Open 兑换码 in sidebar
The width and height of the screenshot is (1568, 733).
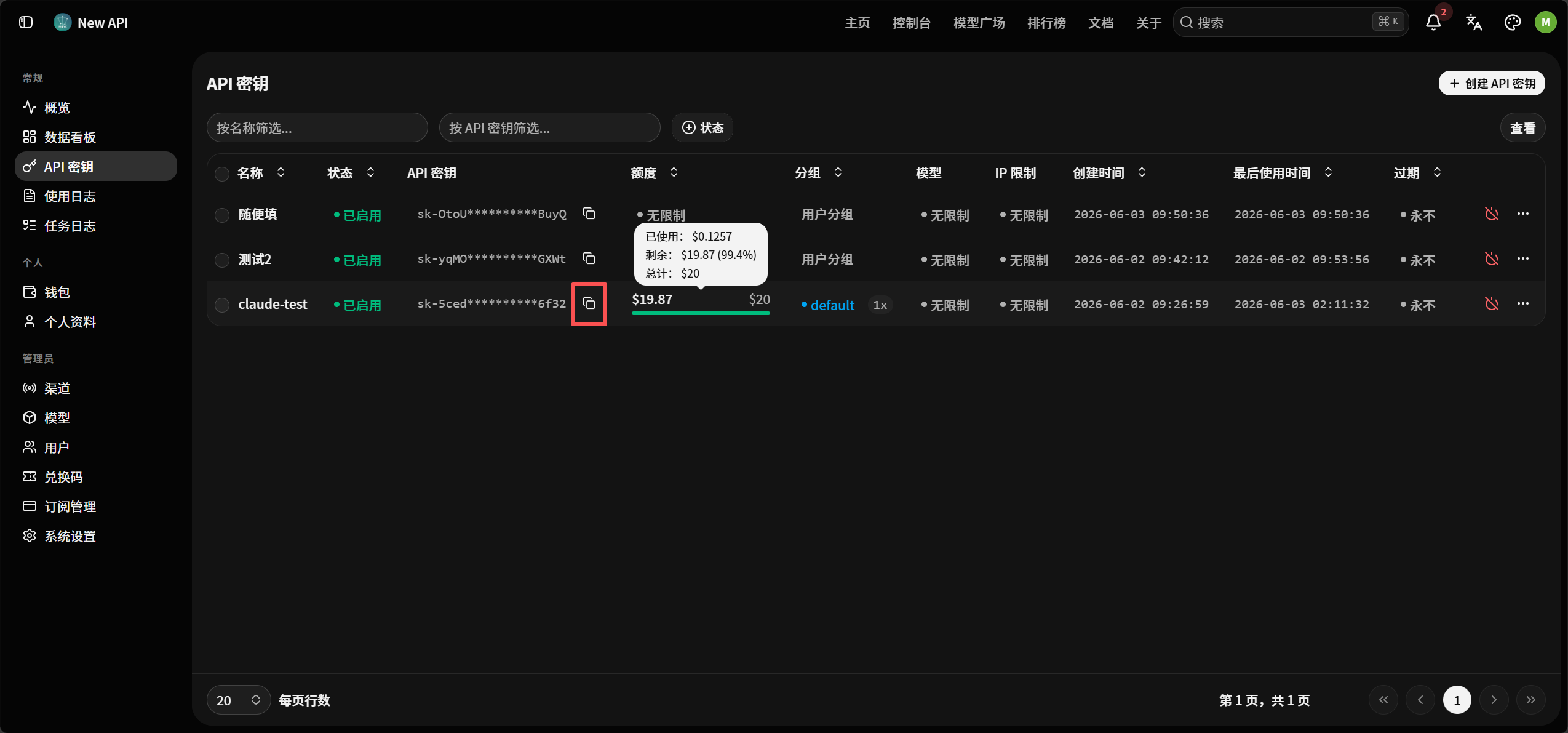coord(96,477)
